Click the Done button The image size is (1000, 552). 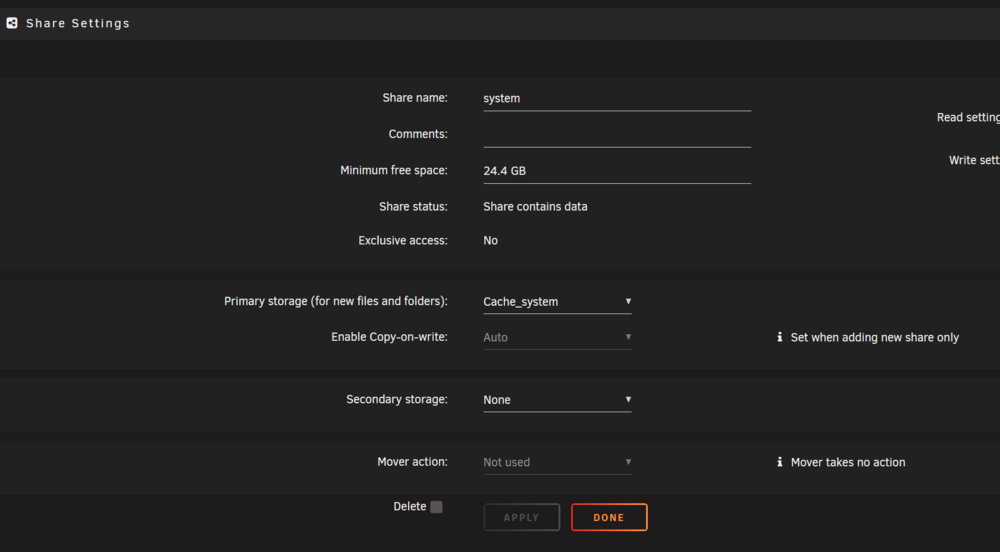[x=609, y=518]
